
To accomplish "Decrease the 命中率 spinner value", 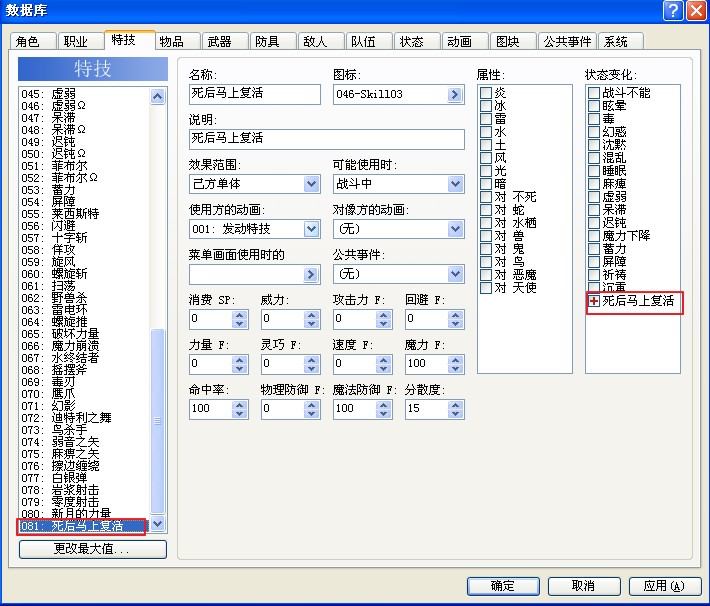I will click(x=240, y=414).
